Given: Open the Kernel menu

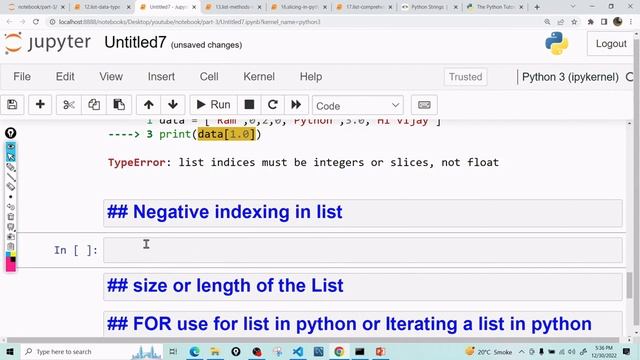Looking at the screenshot, I should [259, 77].
